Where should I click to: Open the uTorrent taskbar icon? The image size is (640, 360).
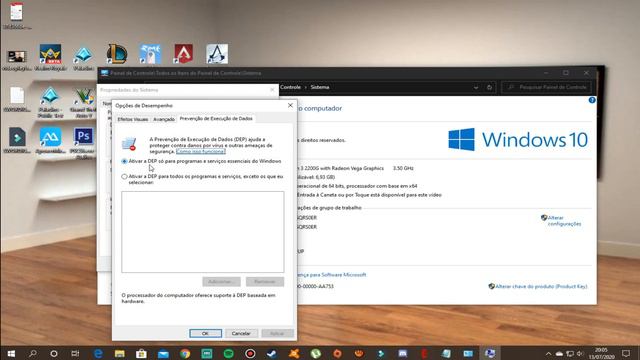point(316,353)
